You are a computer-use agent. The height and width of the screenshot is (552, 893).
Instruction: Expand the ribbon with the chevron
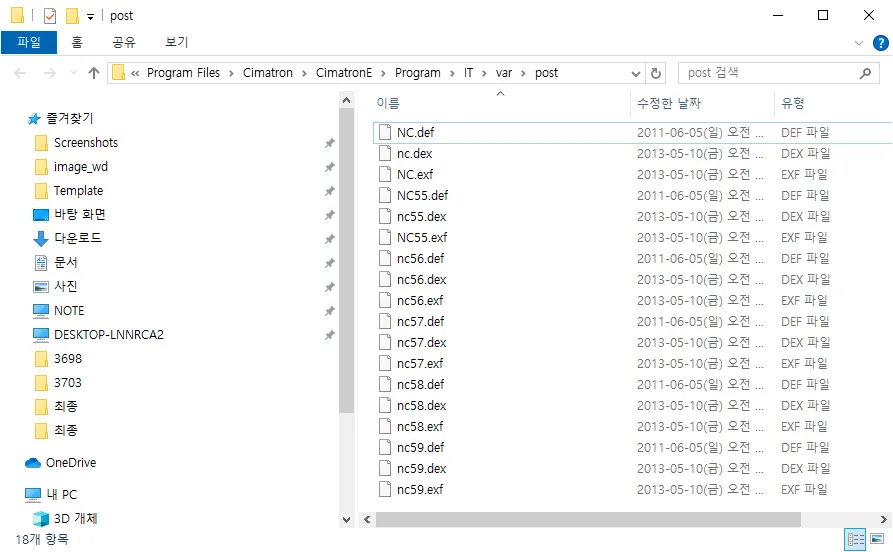click(859, 43)
